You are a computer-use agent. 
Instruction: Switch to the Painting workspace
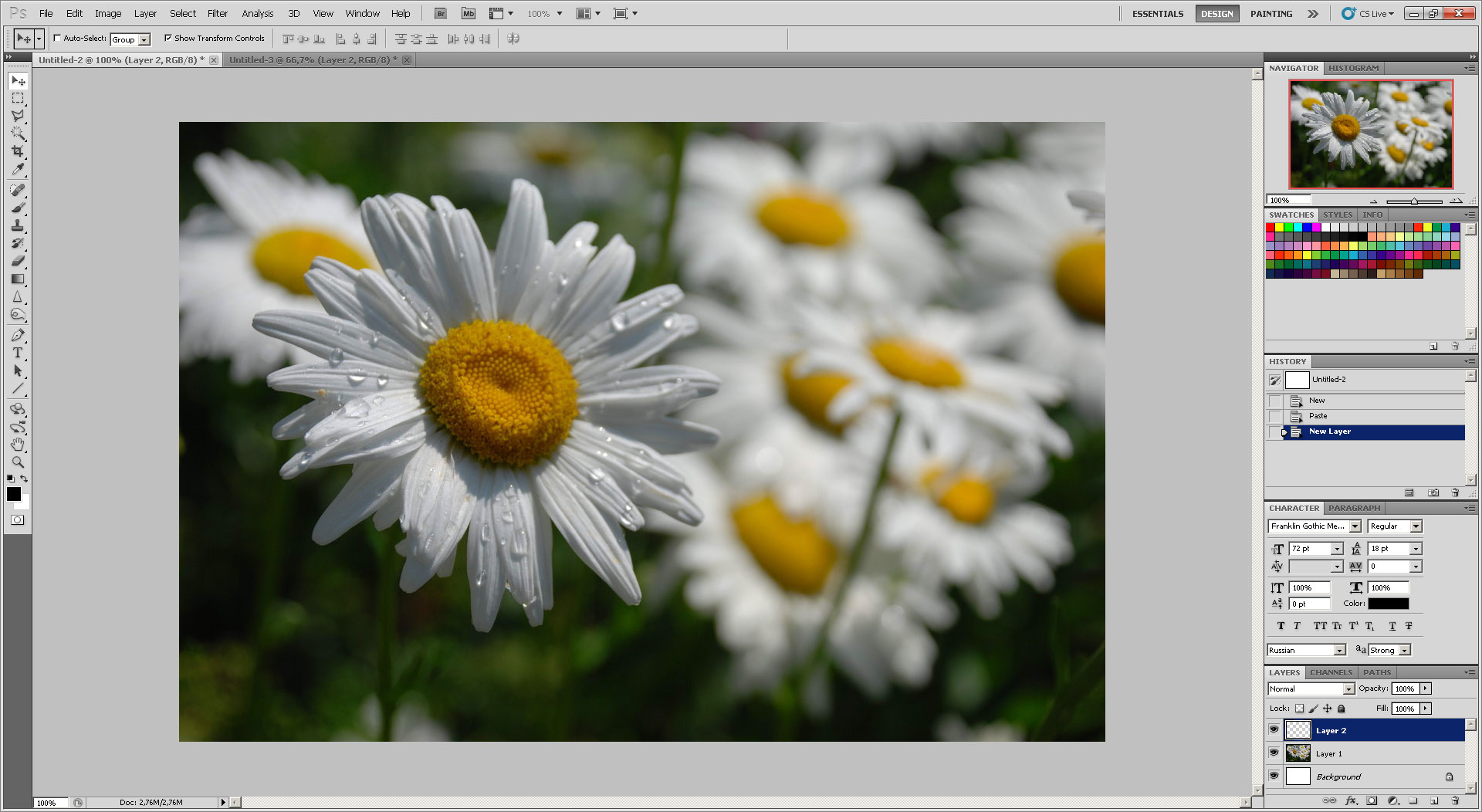point(1271,13)
